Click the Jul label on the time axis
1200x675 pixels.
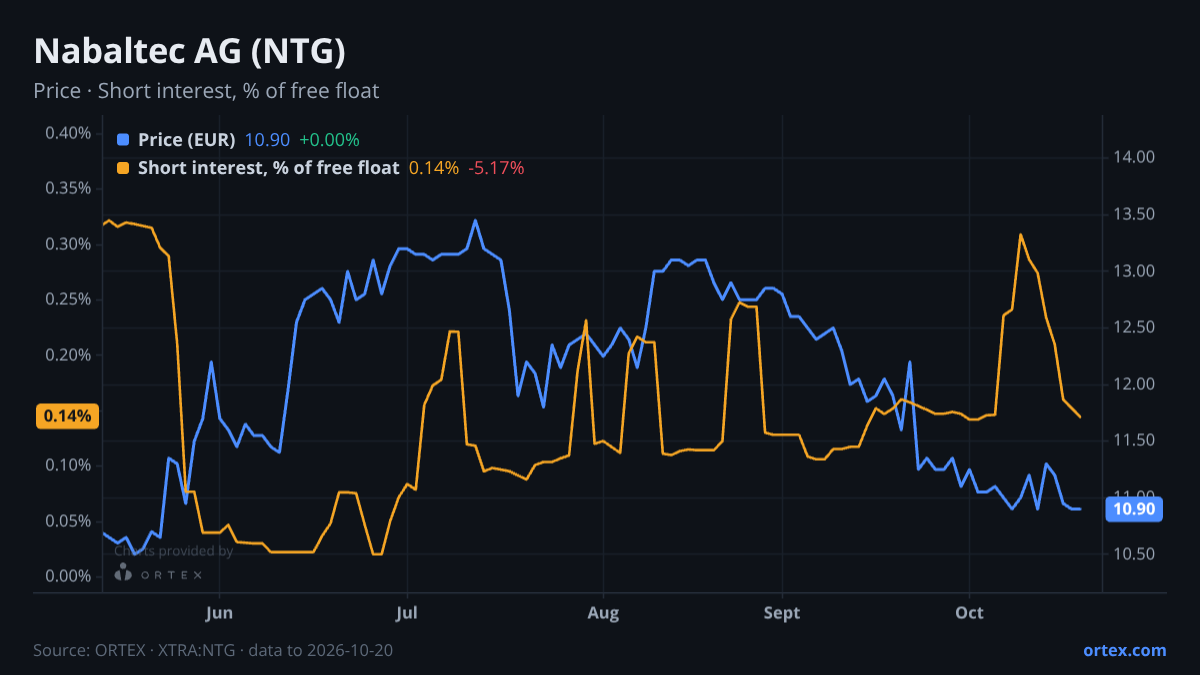(x=406, y=613)
